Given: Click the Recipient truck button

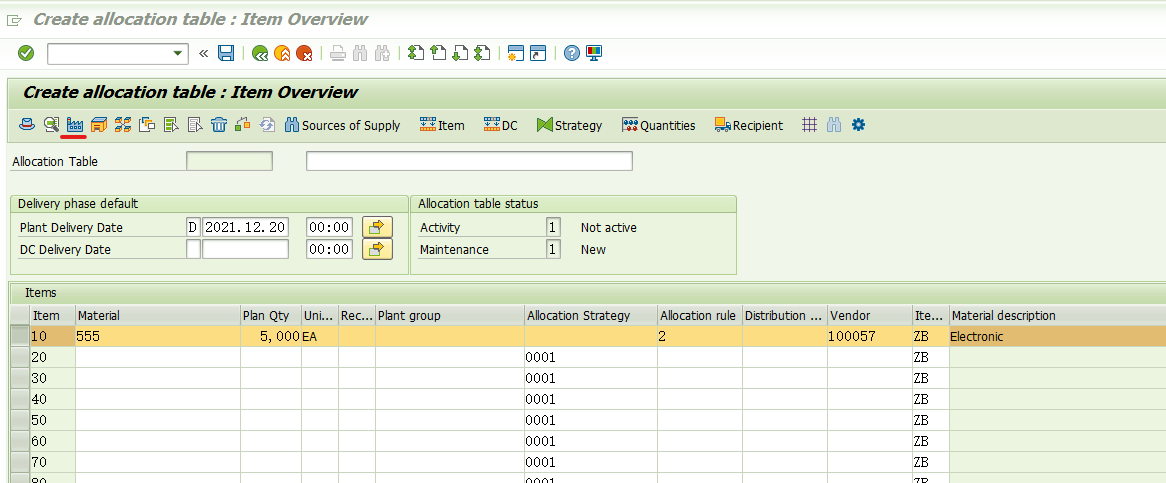Looking at the screenshot, I should pyautogui.click(x=749, y=126).
